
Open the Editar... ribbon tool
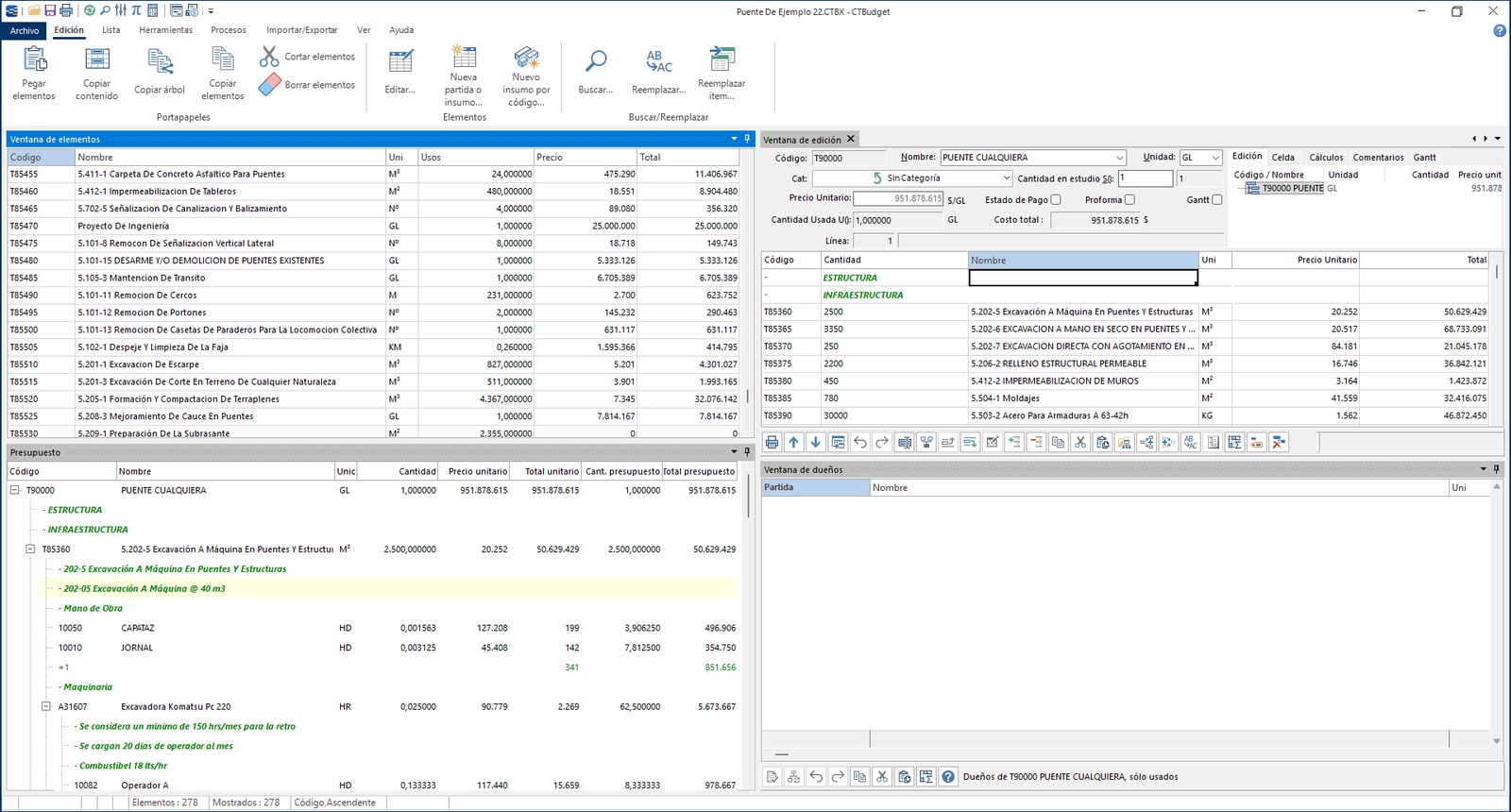(x=400, y=73)
